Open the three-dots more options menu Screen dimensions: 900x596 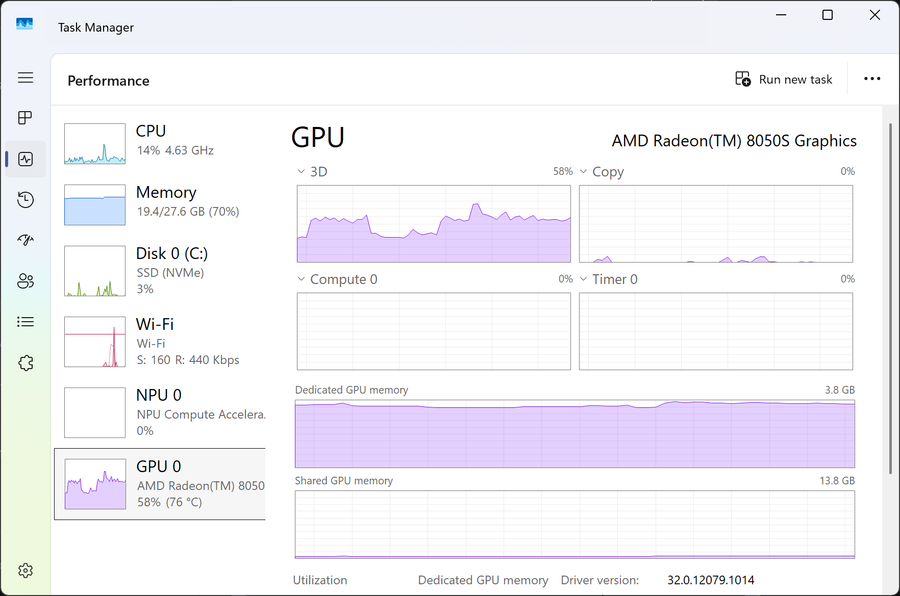pyautogui.click(x=872, y=80)
